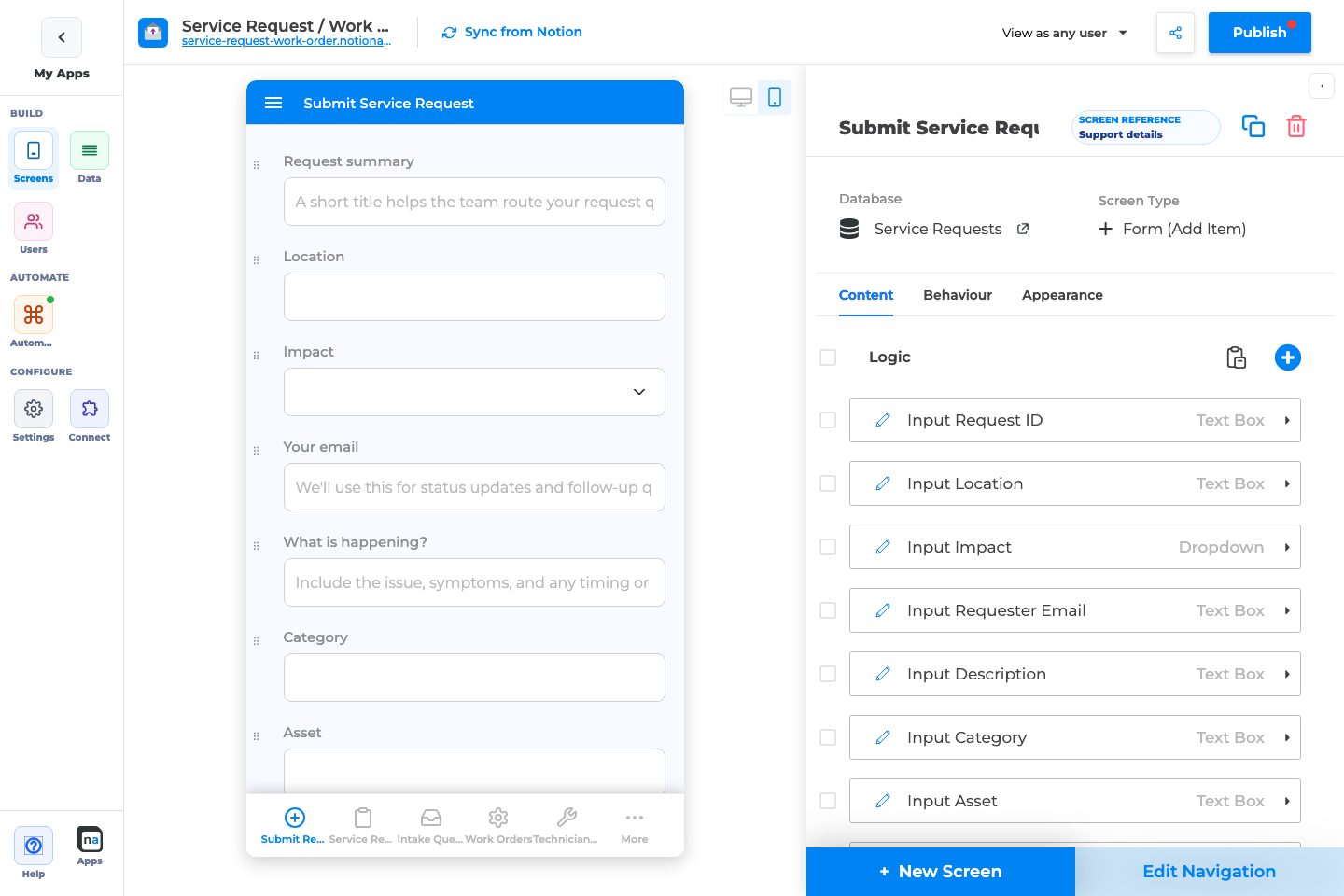Image resolution: width=1344 pixels, height=896 pixels.
Task: Check the Input Request ID checkbox
Action: coord(828,420)
